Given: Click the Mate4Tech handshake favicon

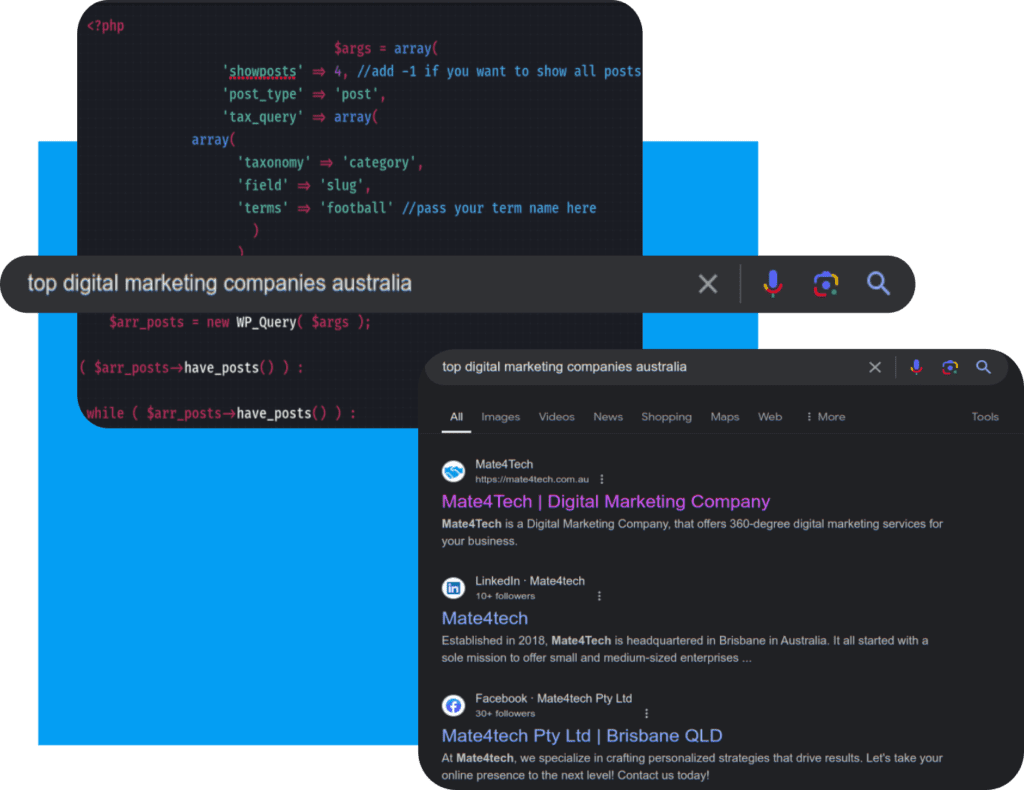Looking at the screenshot, I should [453, 471].
